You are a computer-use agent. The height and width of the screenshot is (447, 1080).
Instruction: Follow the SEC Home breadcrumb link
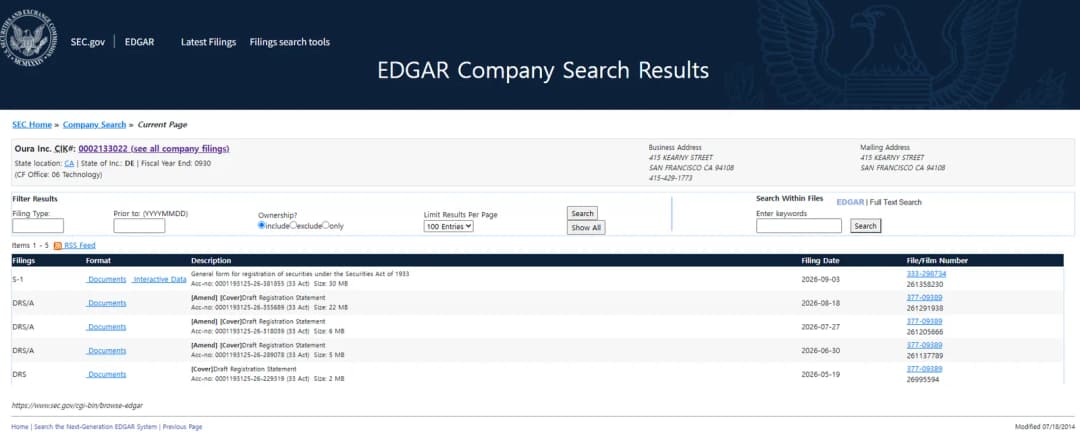tap(32, 125)
